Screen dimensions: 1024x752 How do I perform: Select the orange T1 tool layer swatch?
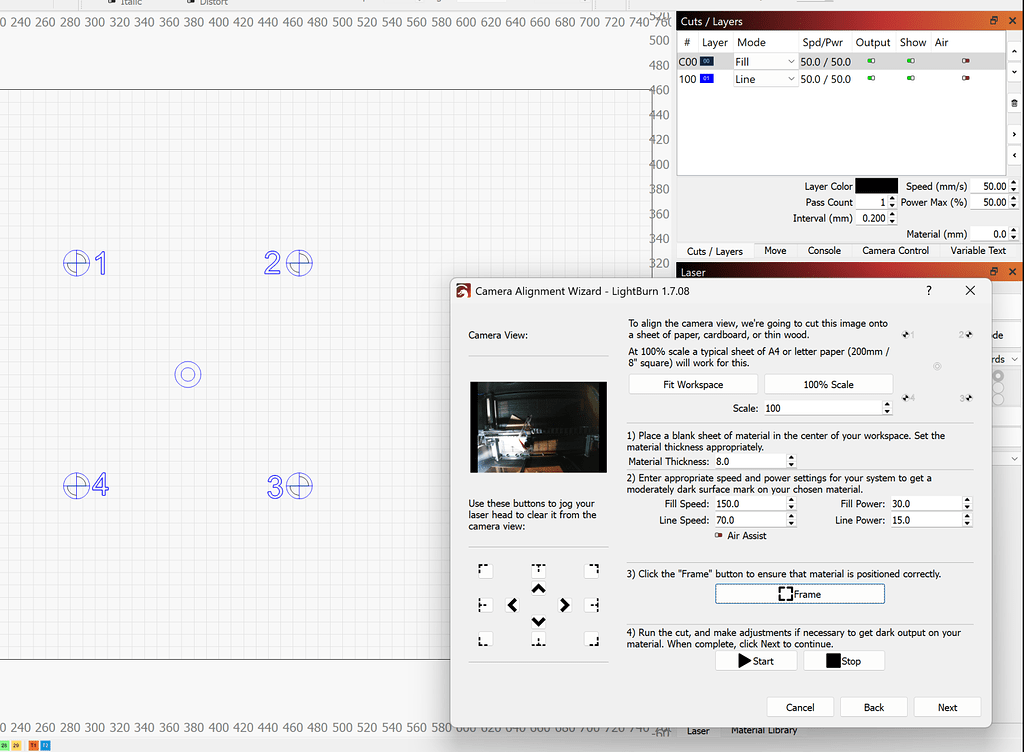coord(34,745)
